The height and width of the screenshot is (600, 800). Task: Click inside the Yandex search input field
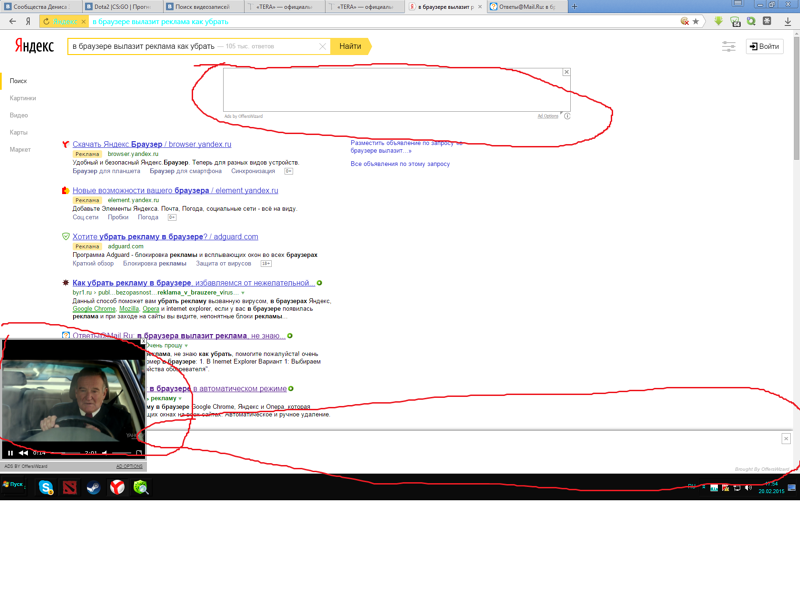click(x=190, y=47)
